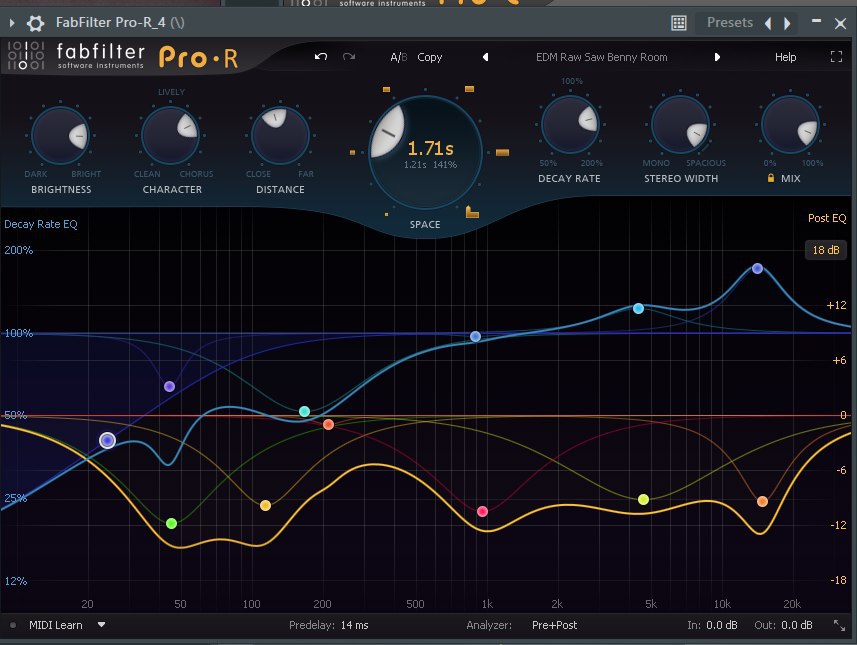
Task: Open the MIDI Learn dropdown arrow
Action: (101, 624)
